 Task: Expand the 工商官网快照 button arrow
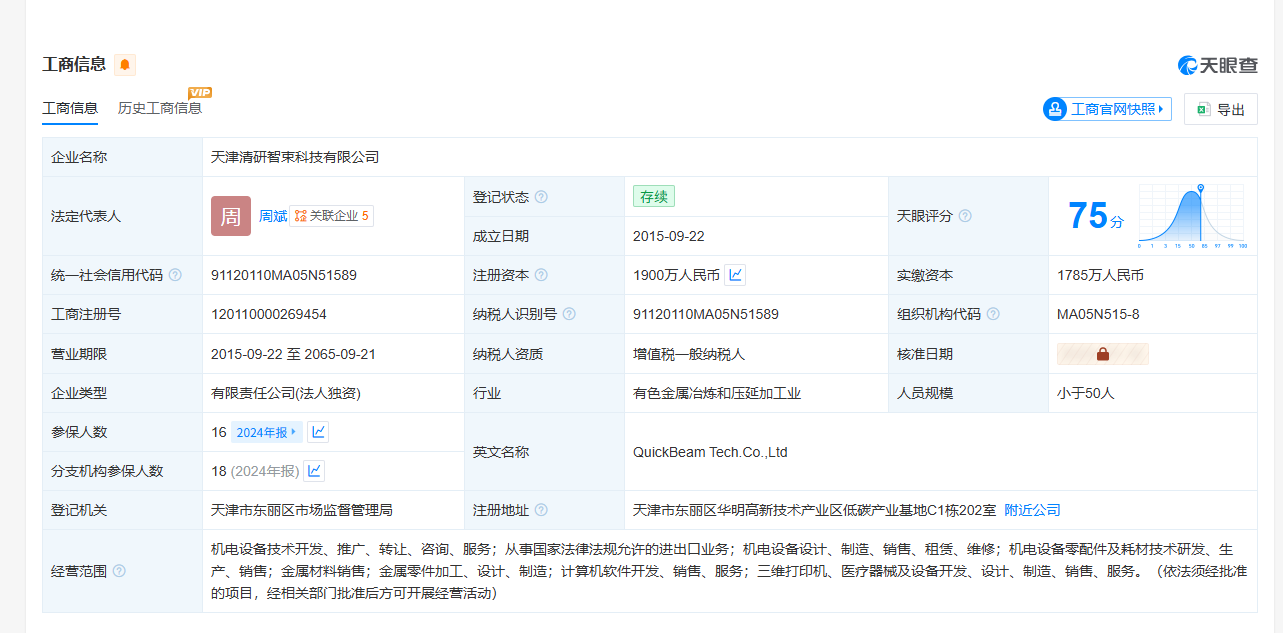[1160, 109]
